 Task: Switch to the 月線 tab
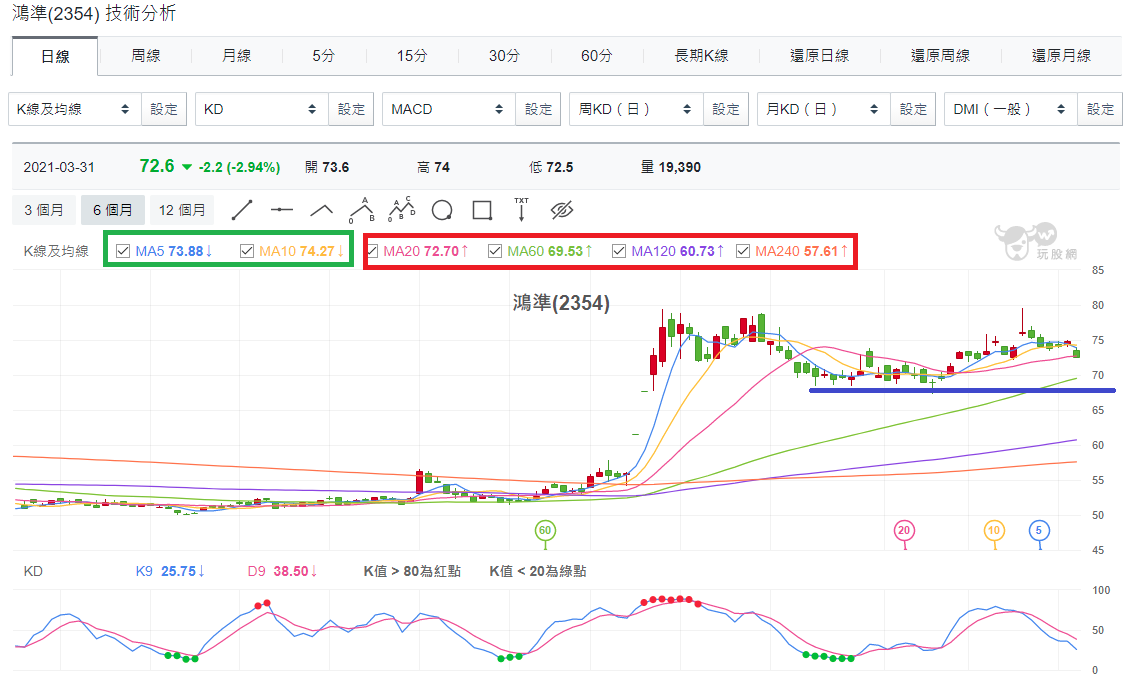click(236, 56)
